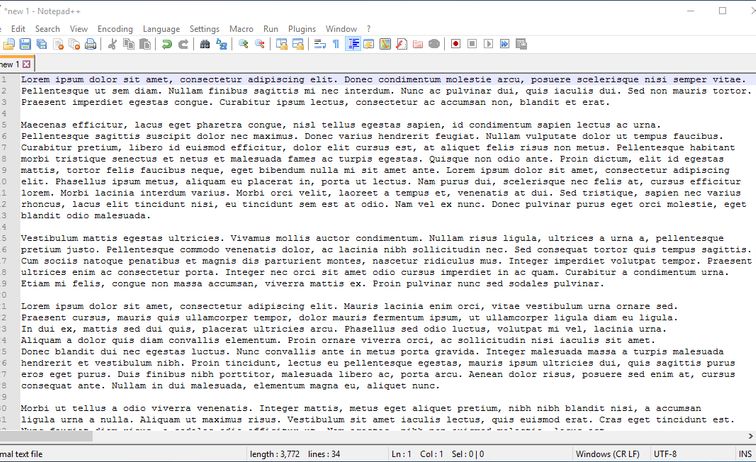
Task: Open the Plugins menu
Action: (302, 29)
